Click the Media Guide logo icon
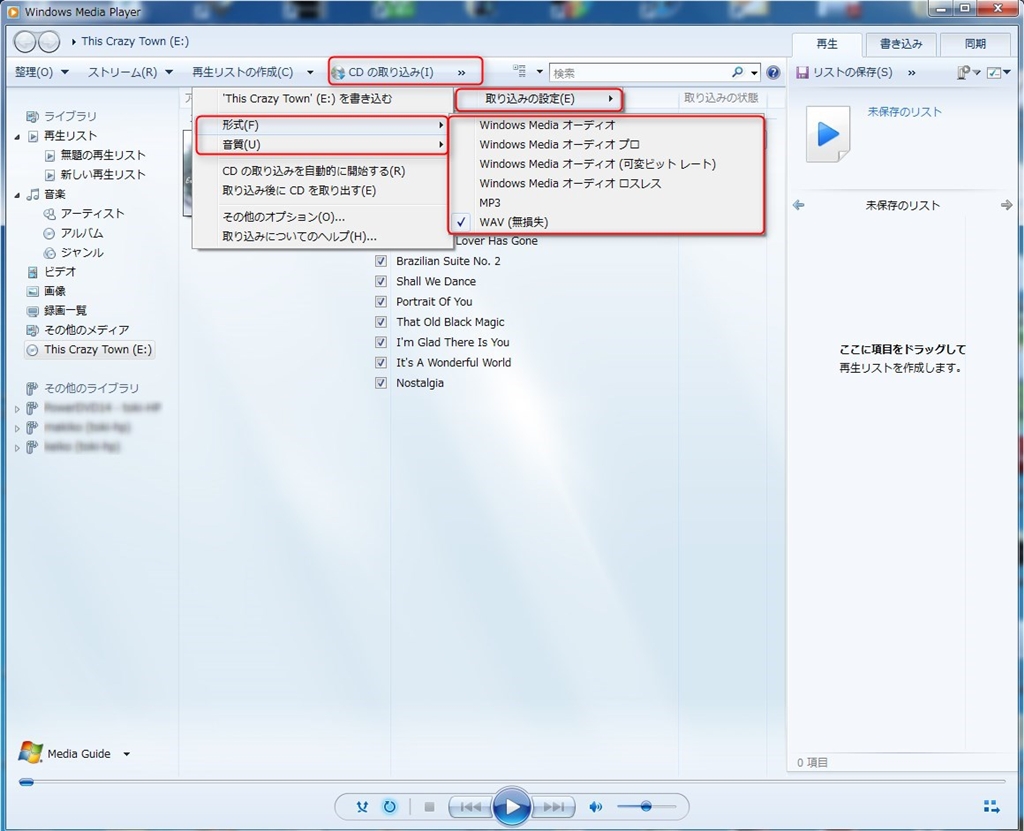 point(30,753)
